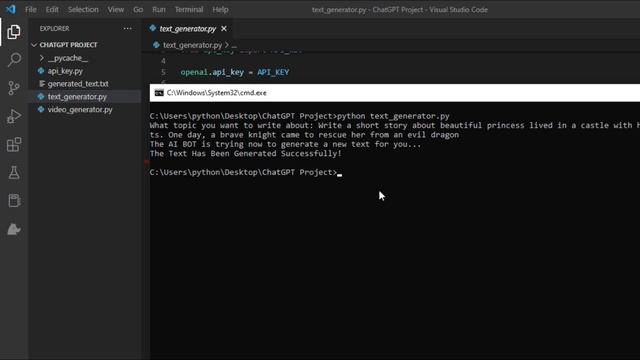Open the Go menu
The image size is (640, 360).
pos(138,9)
